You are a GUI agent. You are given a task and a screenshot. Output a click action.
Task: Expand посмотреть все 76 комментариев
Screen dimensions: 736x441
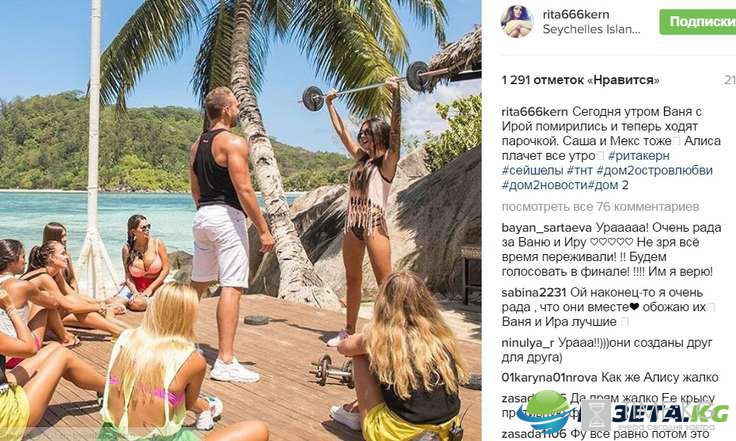tap(600, 207)
